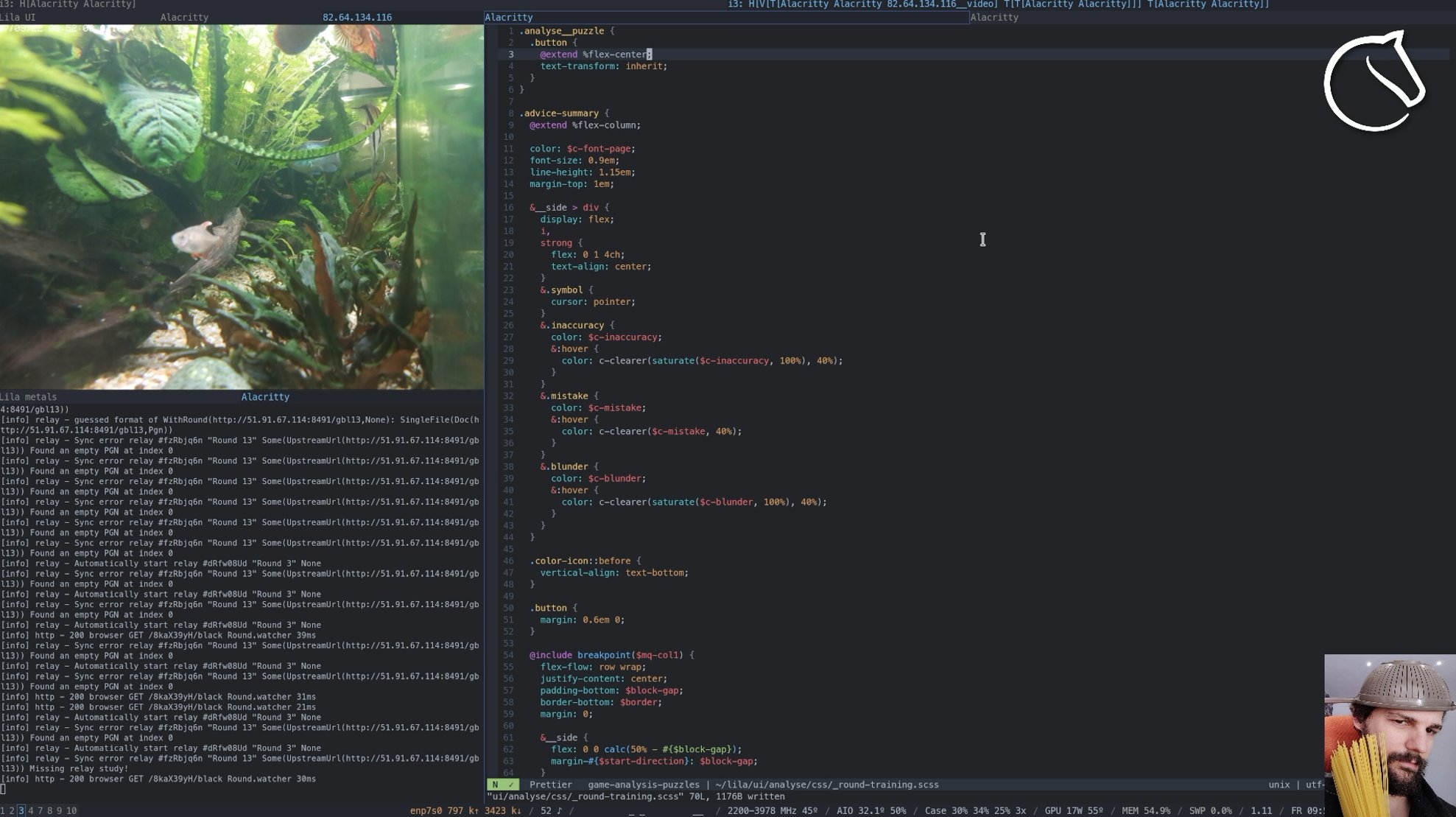This screenshot has height=817, width=1456.
Task: Click the volume 52 music note indicator
Action: pos(551,810)
